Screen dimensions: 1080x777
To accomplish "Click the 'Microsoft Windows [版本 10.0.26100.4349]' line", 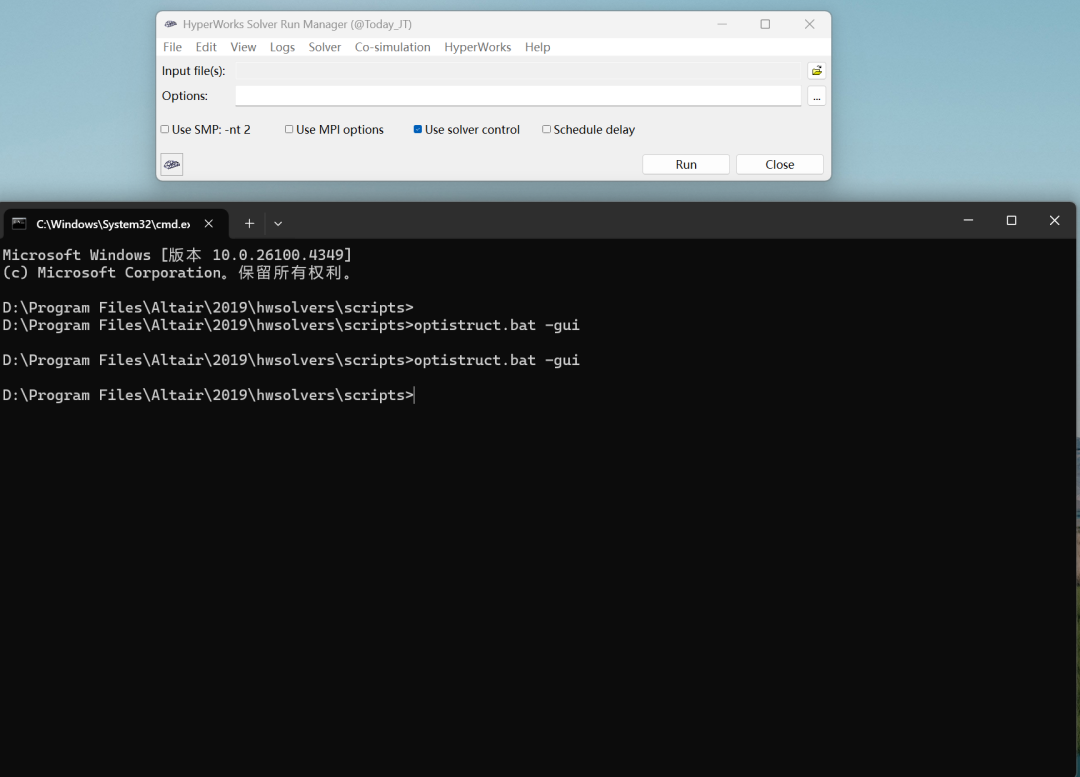I will click(x=177, y=255).
